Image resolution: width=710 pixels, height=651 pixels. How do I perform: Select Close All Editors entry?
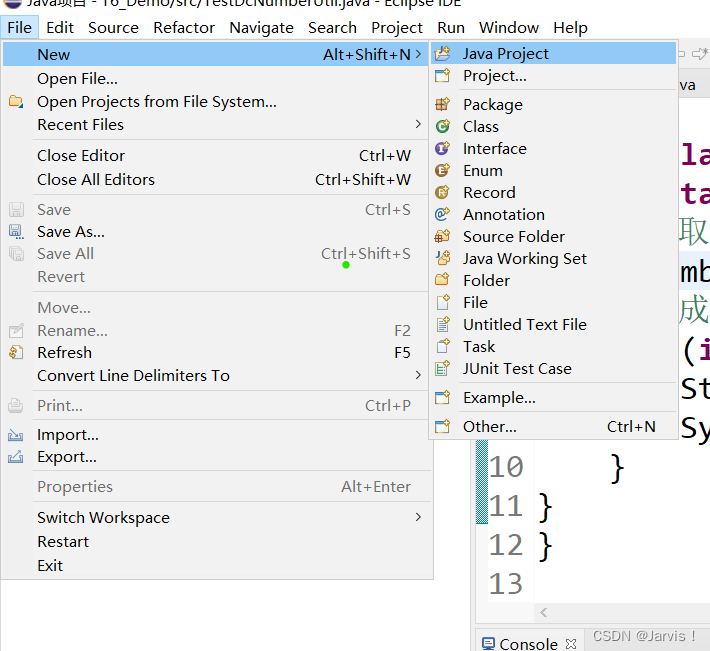(215, 180)
